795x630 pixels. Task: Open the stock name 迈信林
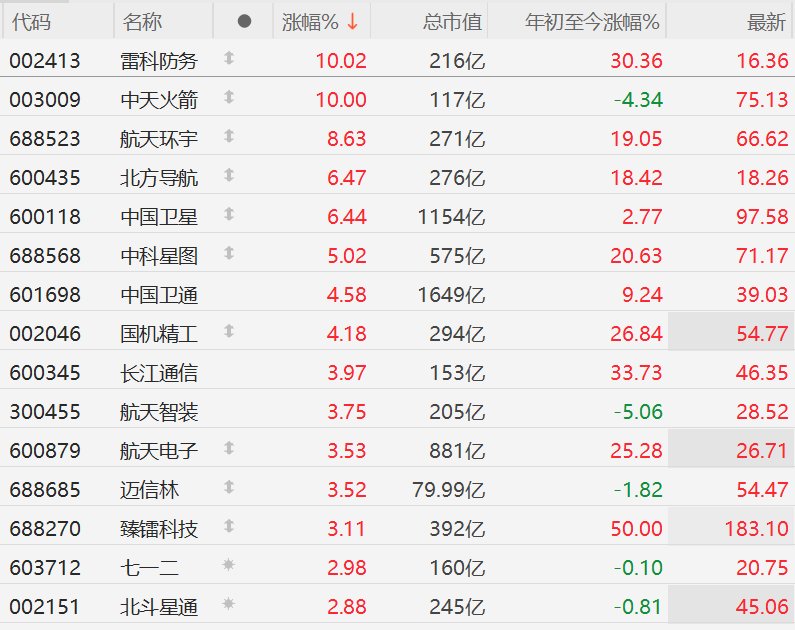(x=150, y=490)
